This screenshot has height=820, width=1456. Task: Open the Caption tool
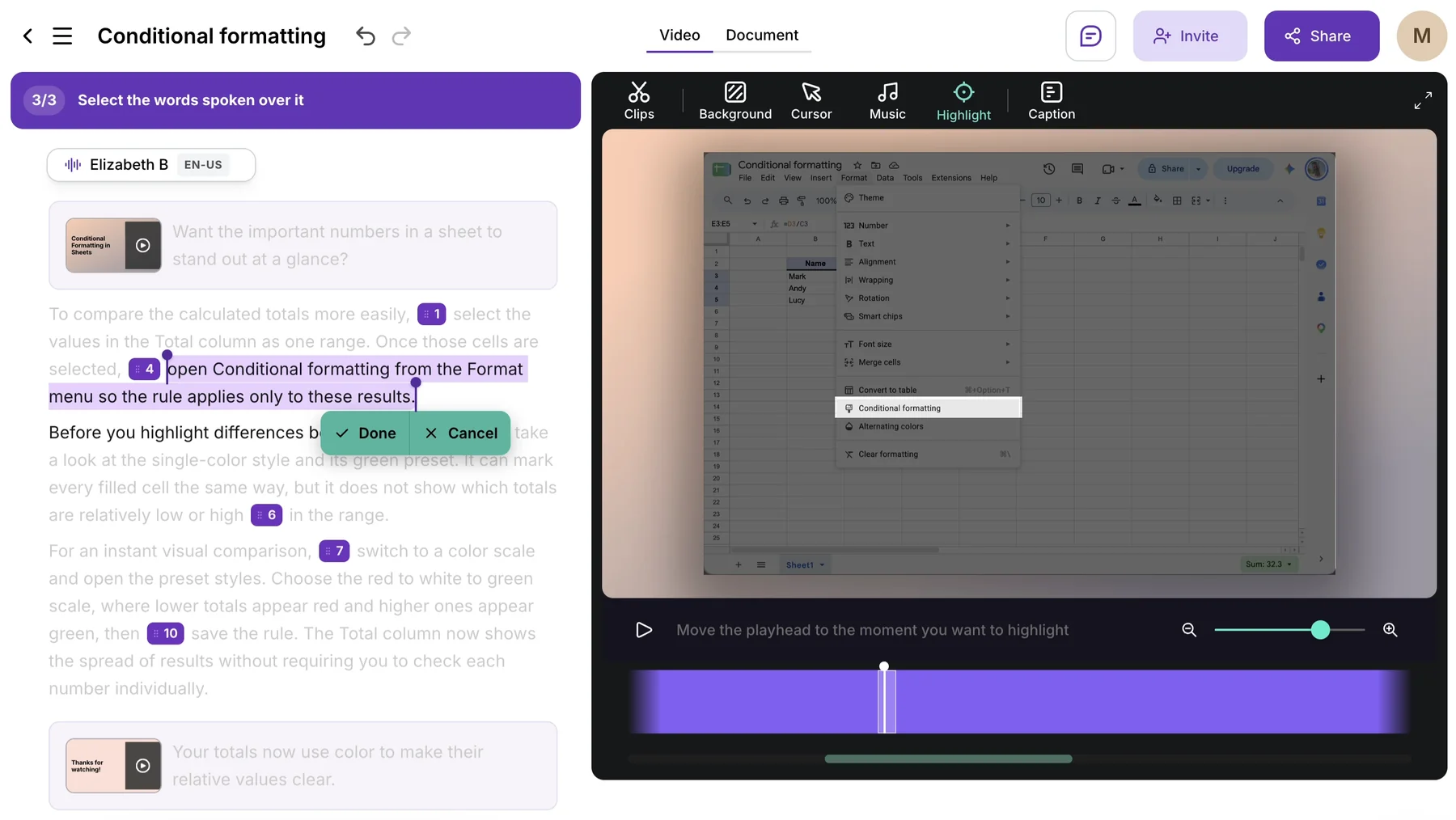click(x=1052, y=101)
